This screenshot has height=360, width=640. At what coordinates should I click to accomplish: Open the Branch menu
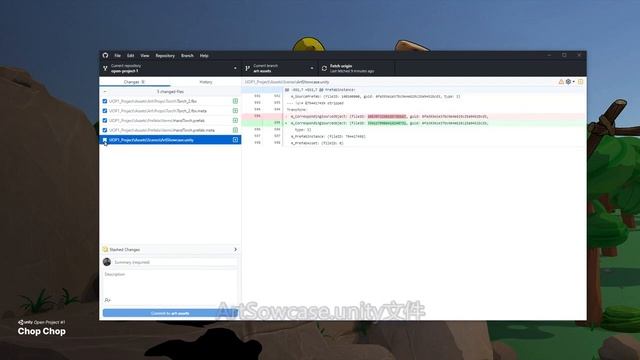(187, 56)
